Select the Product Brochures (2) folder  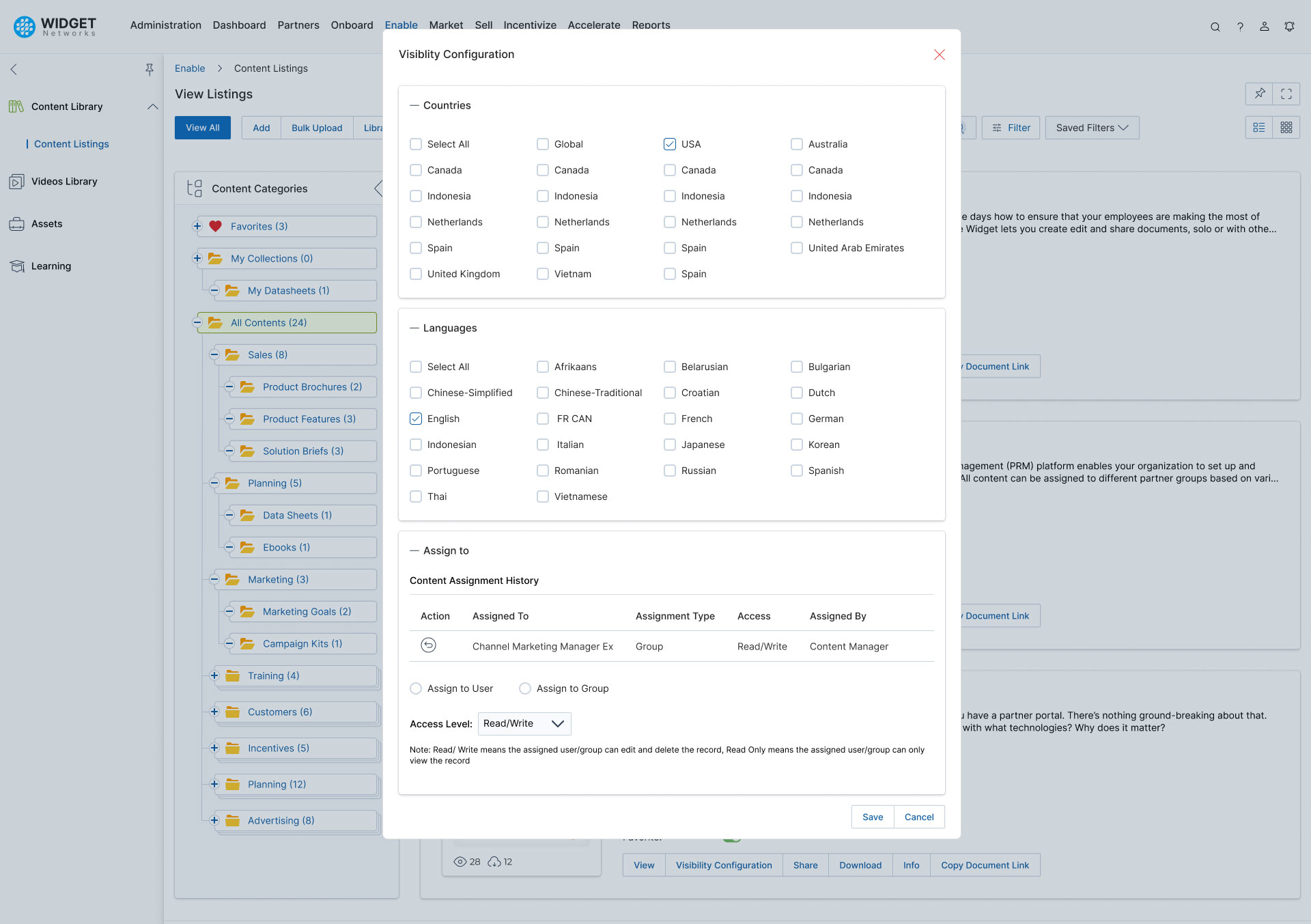point(312,387)
